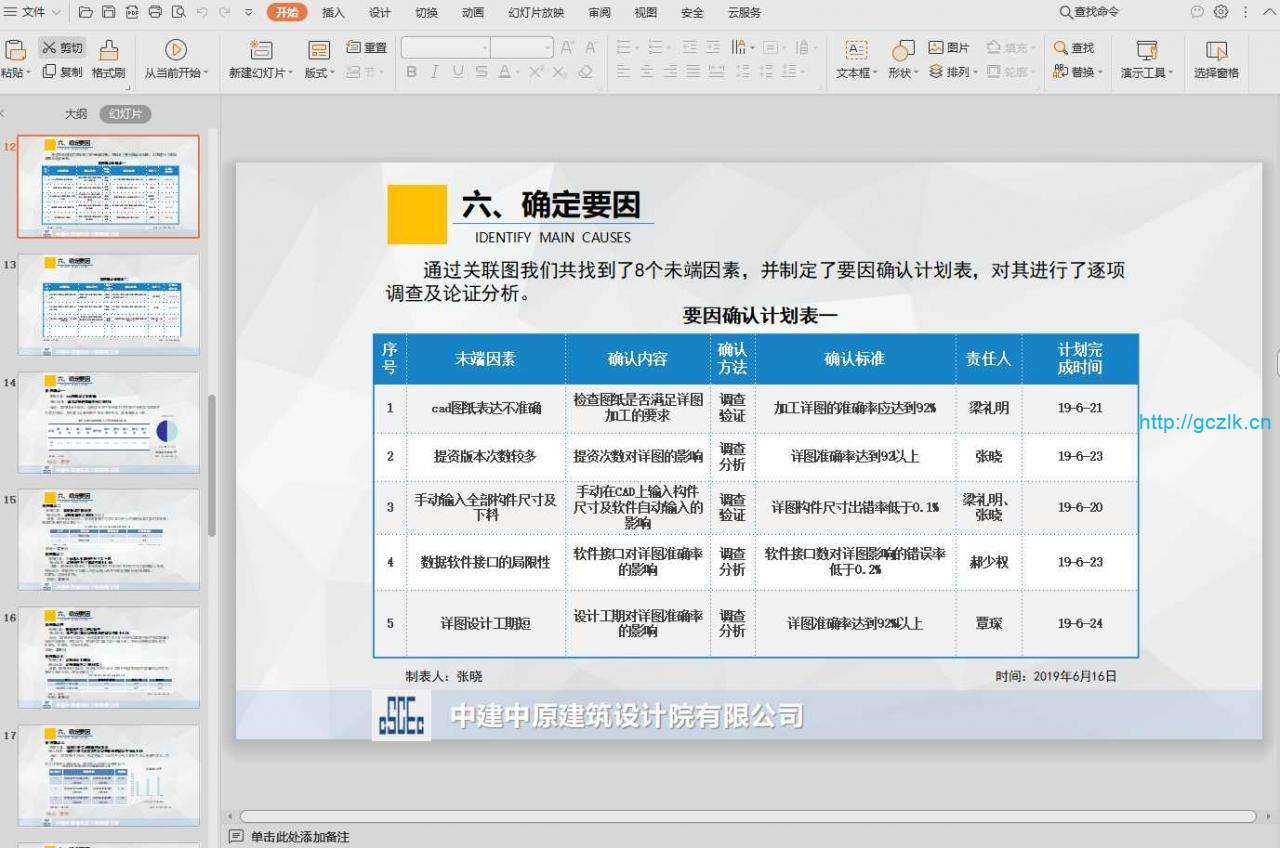Image resolution: width=1280 pixels, height=848 pixels.
Task: Toggle Bold formatting
Action: (x=412, y=72)
